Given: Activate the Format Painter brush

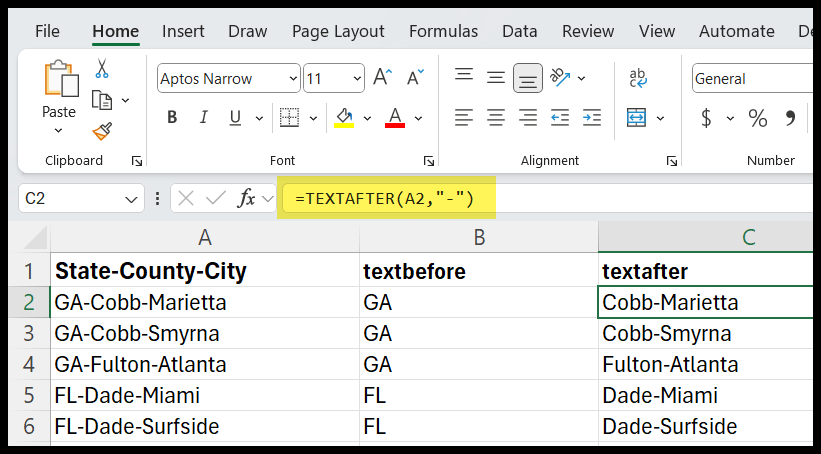Looking at the screenshot, I should [102, 131].
